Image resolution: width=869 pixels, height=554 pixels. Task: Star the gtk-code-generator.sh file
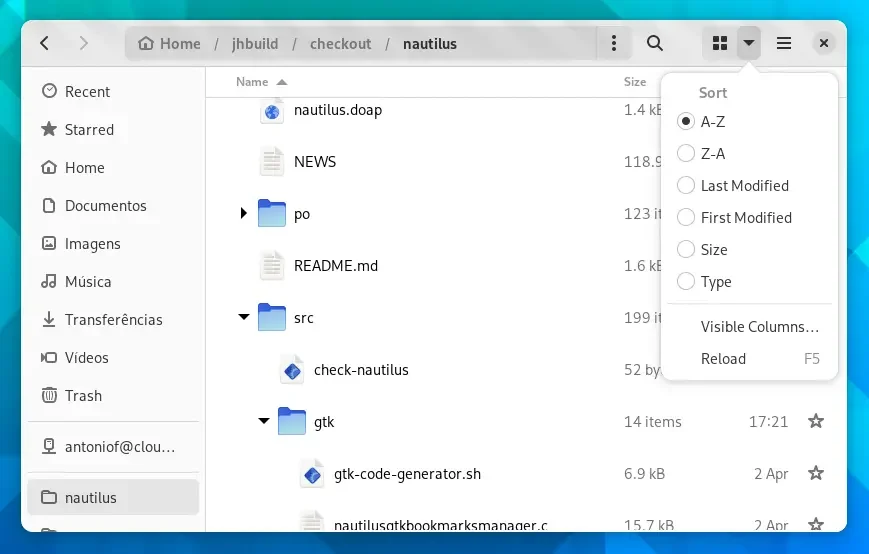click(x=815, y=473)
